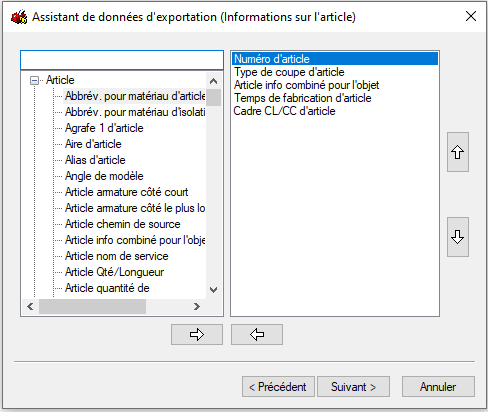Screen dimensions: 488x412
Task: Add selected field with right arrow button
Action: (197, 334)
